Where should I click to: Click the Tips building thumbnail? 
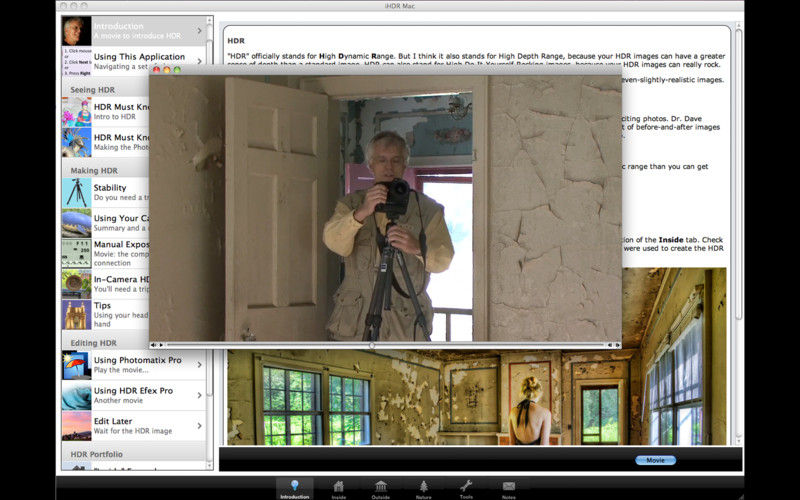point(77,314)
